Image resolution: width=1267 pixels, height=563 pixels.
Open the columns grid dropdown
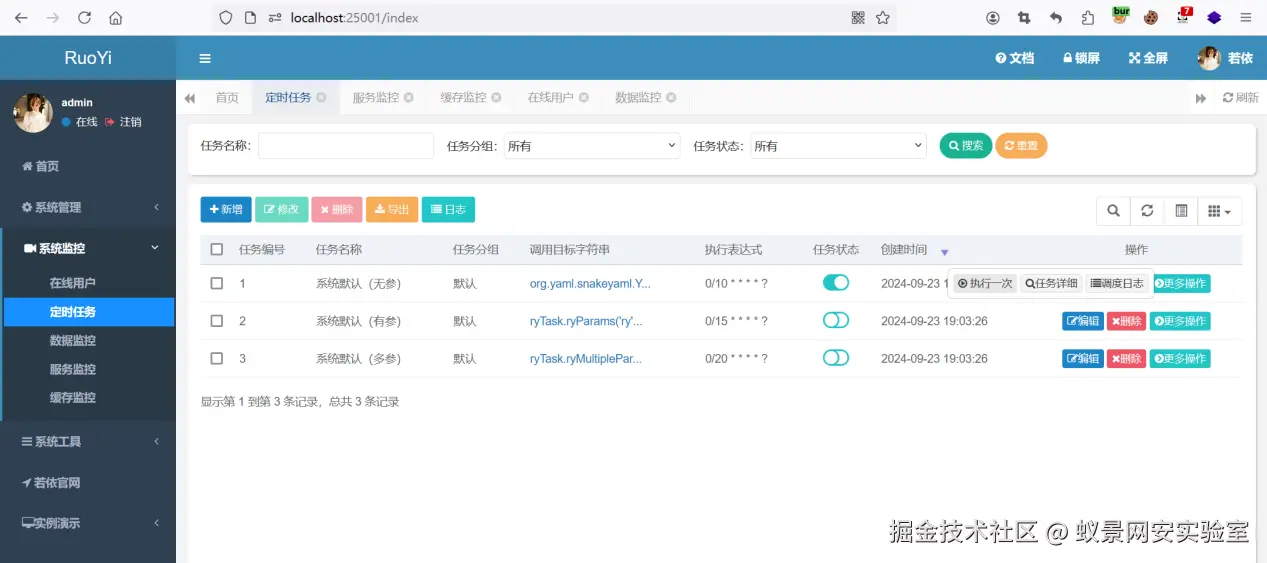(x=1220, y=211)
